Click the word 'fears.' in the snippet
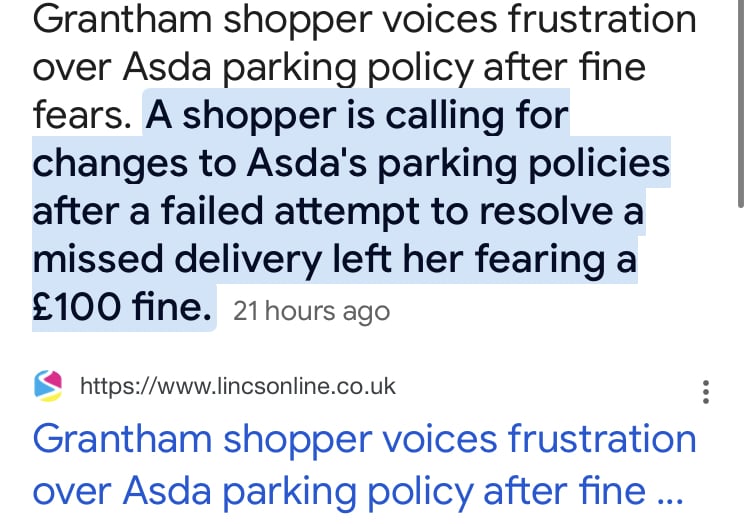 (x=82, y=116)
